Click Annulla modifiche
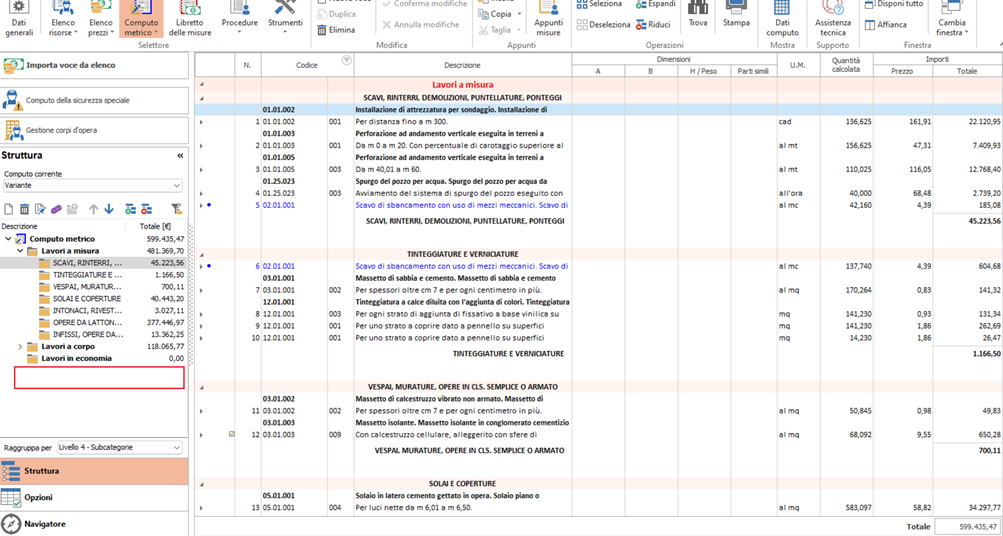Image resolution: width=1003 pixels, height=536 pixels. [421, 25]
